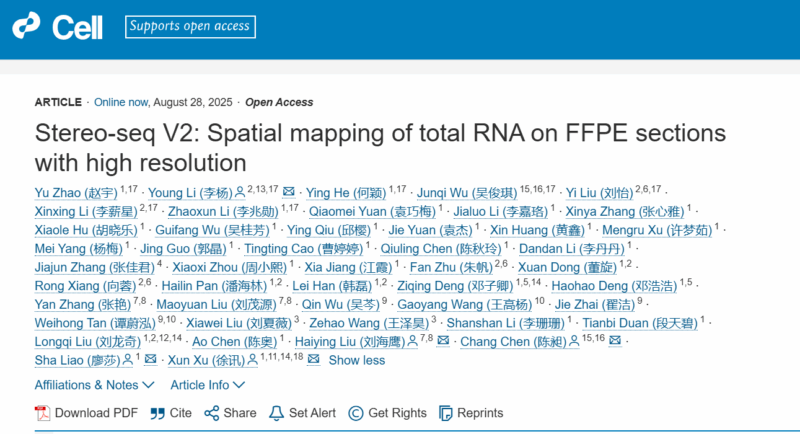Open author Ziqing Deng link
This screenshot has width=800, height=434.
coord(455,286)
